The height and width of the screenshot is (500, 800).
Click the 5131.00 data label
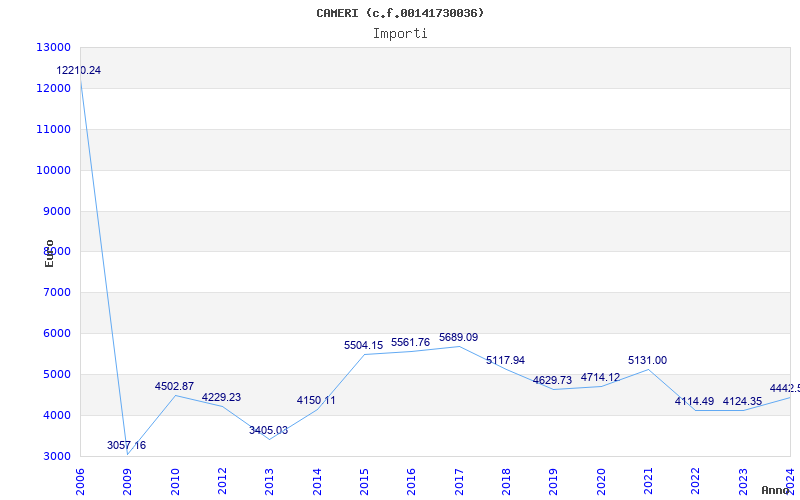pyautogui.click(x=647, y=360)
